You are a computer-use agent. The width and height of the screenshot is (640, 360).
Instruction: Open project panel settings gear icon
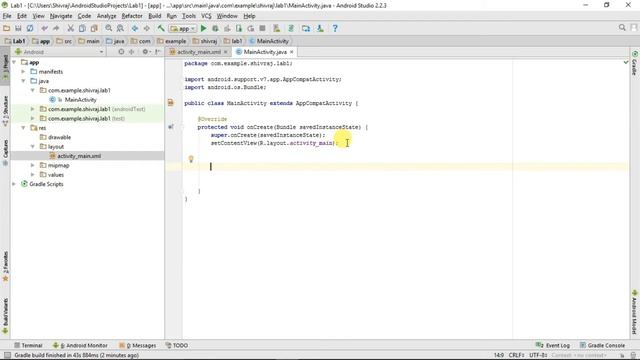point(145,52)
